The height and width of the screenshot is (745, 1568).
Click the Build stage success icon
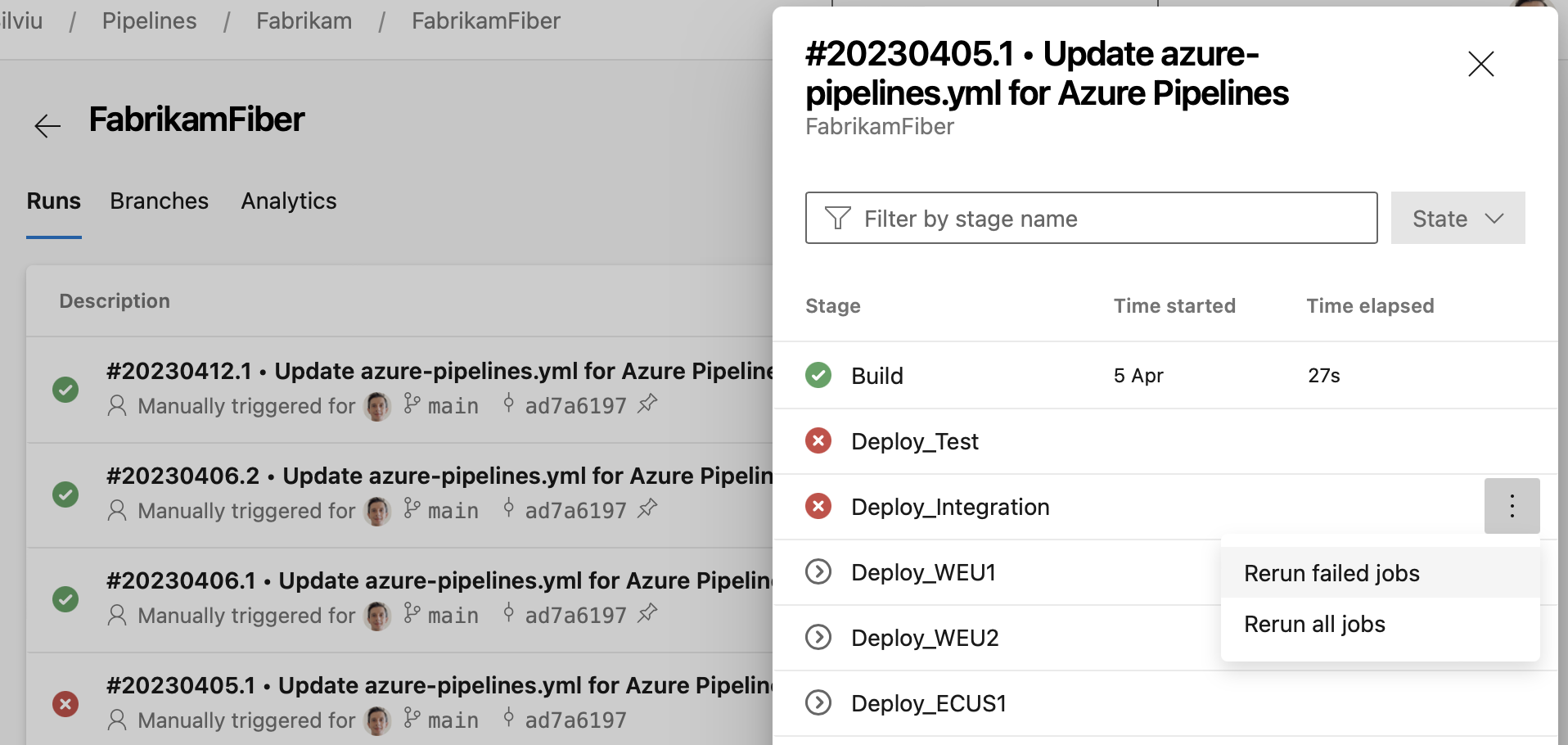818,375
